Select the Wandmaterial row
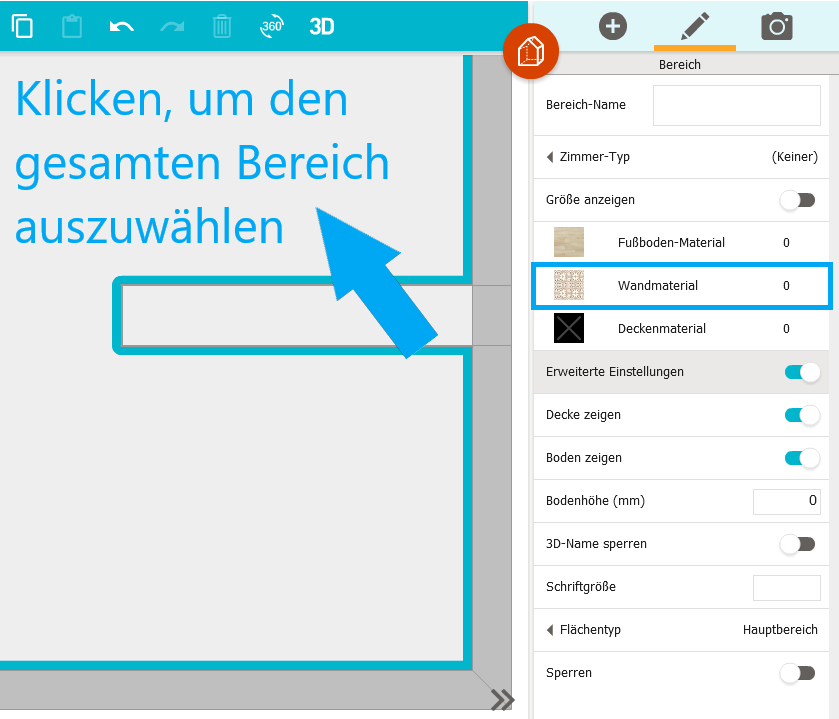 pyautogui.click(x=682, y=286)
